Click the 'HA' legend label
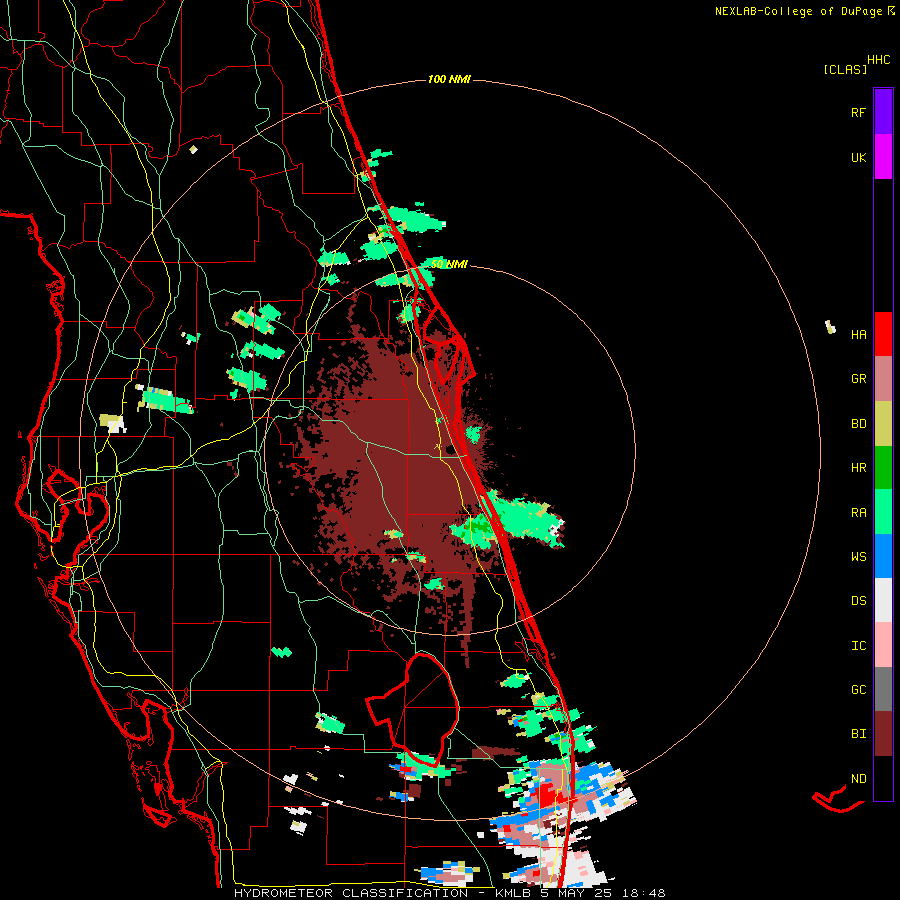The width and height of the screenshot is (900, 900). coord(858,335)
